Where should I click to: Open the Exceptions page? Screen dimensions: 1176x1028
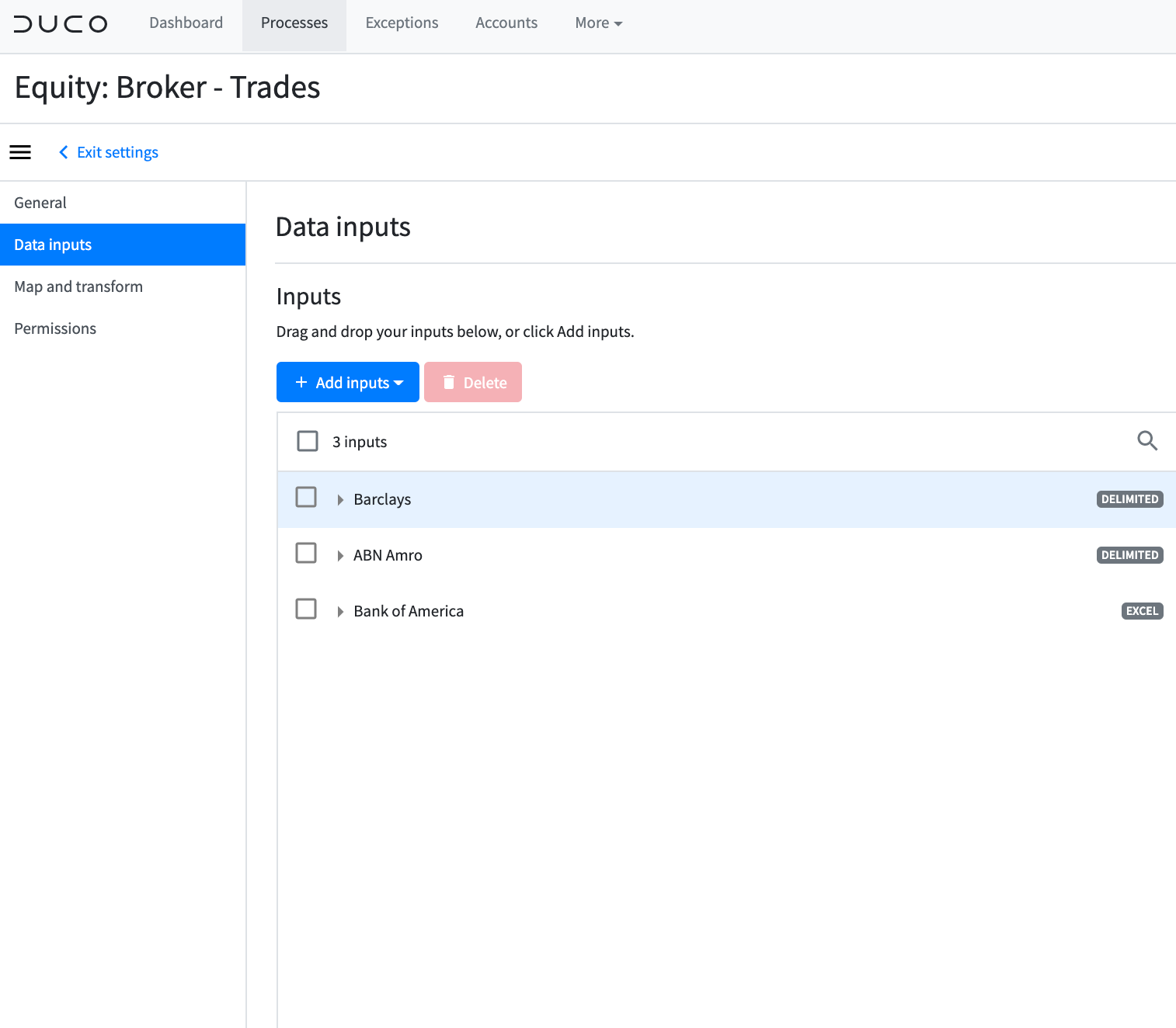[x=402, y=23]
